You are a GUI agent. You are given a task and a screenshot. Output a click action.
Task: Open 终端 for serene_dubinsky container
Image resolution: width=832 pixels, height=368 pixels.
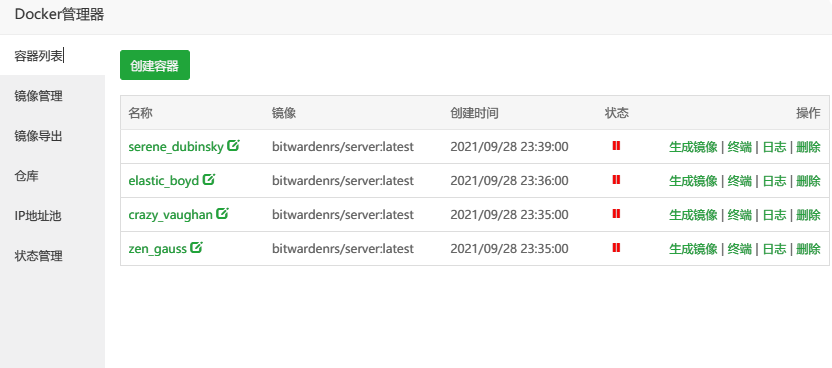tap(740, 147)
